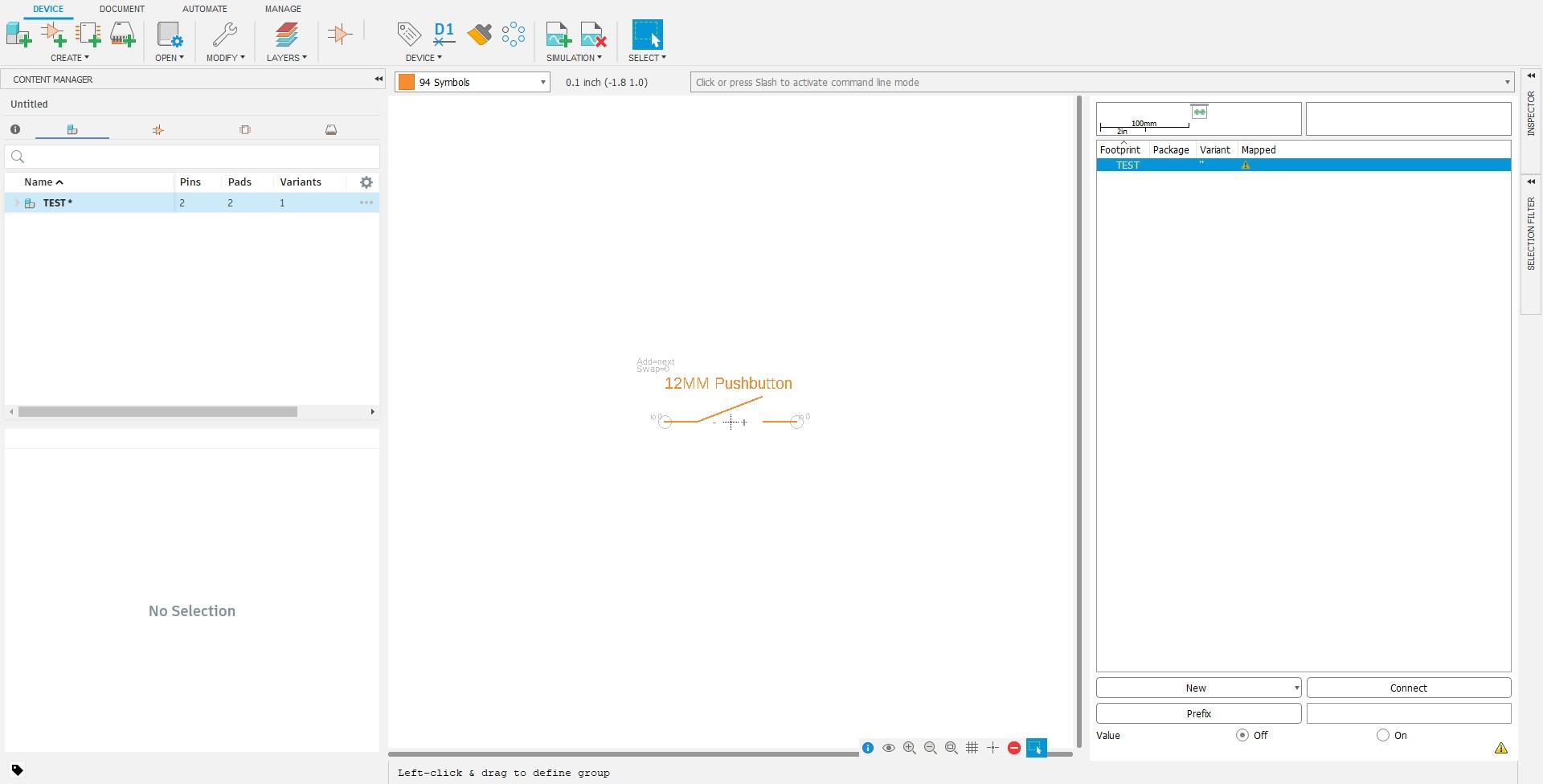
Task: Click the D1 prefix device icon
Action: [444, 34]
